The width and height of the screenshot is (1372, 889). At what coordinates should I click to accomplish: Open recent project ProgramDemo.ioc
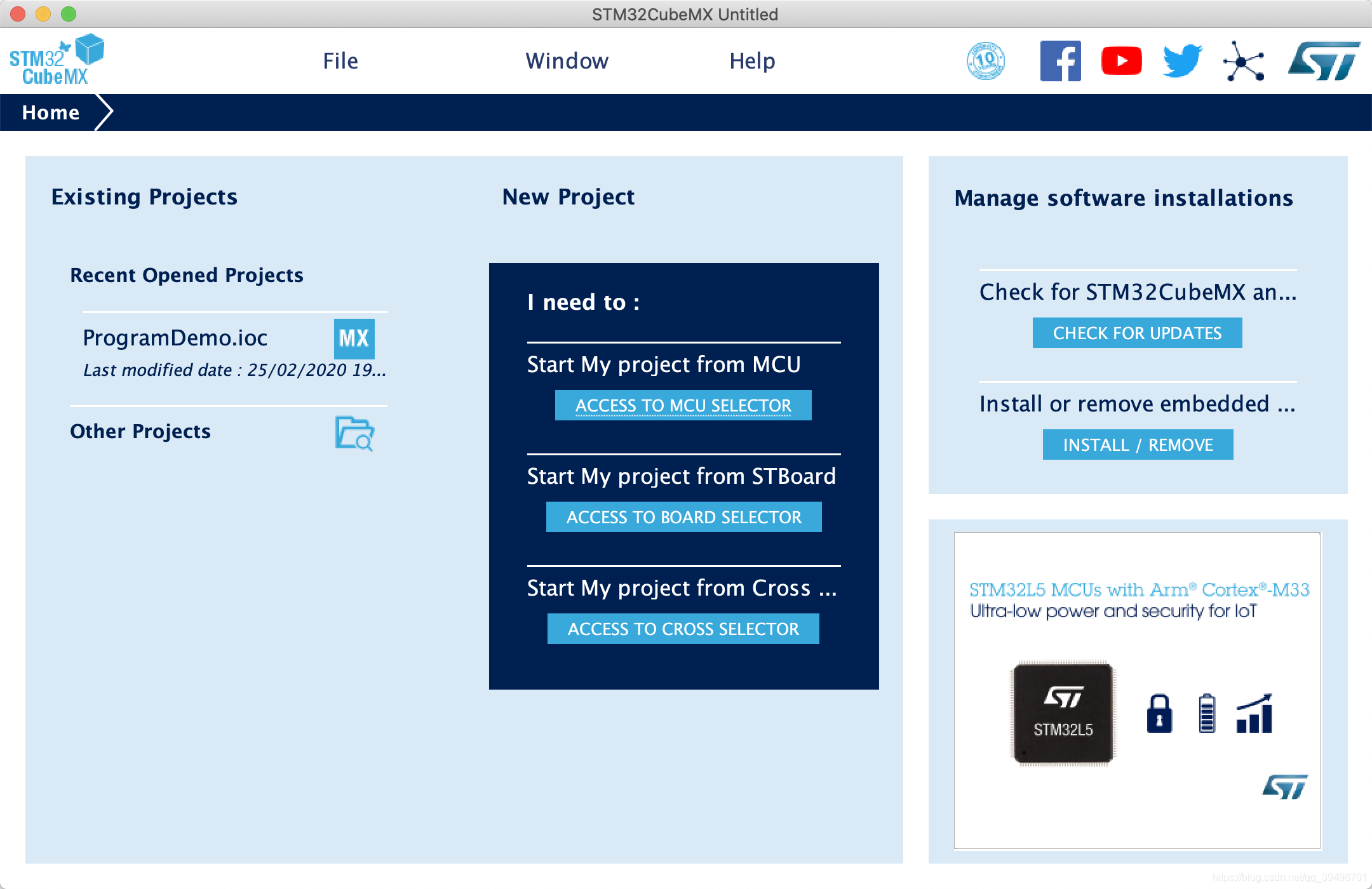[175, 338]
